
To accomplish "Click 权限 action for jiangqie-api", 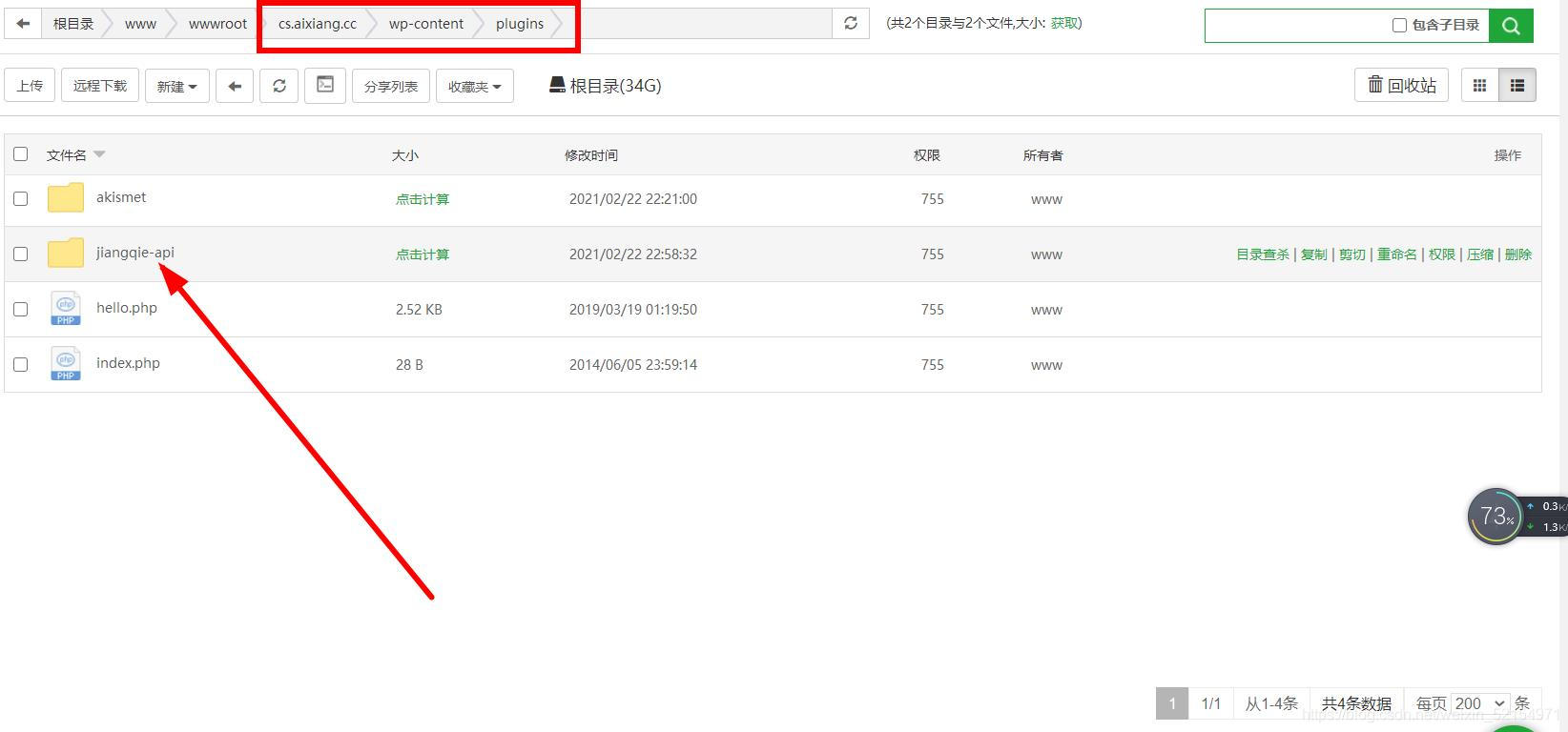I will [1442, 254].
